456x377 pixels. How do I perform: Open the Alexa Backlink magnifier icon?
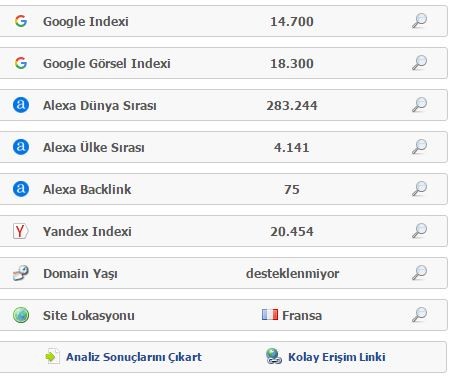point(419,189)
